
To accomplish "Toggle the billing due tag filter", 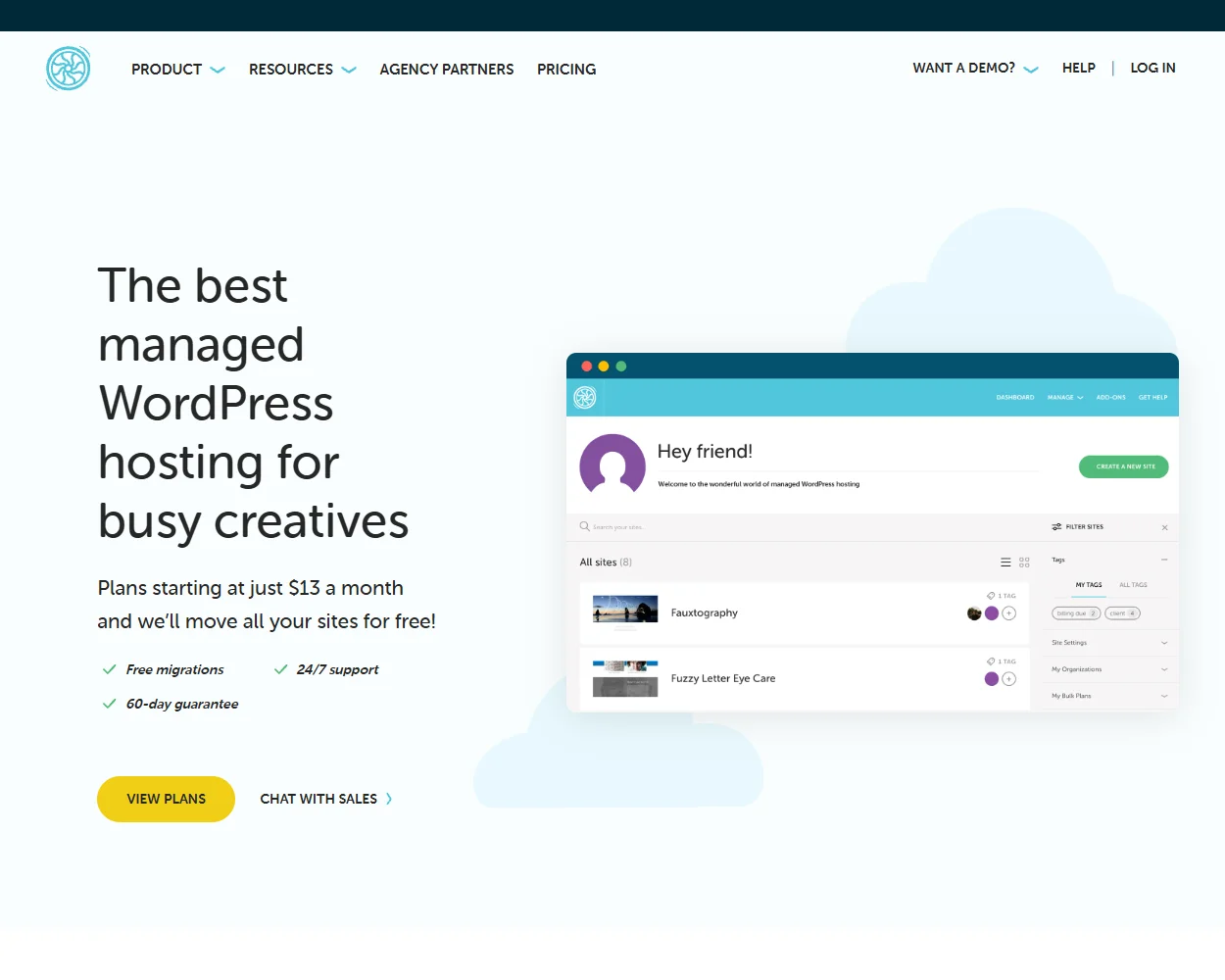I will 1075,613.
